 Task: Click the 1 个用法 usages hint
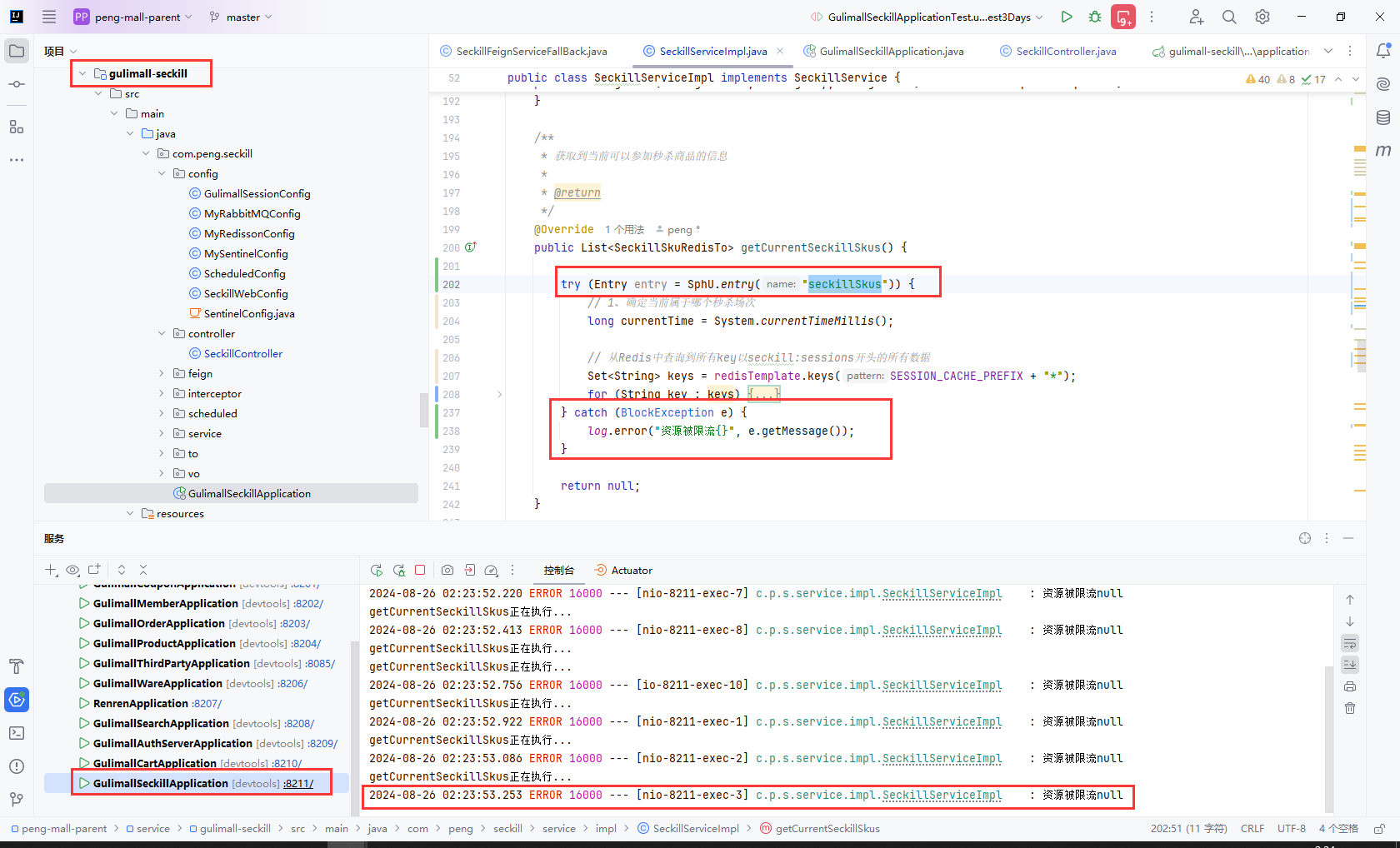coord(625,229)
